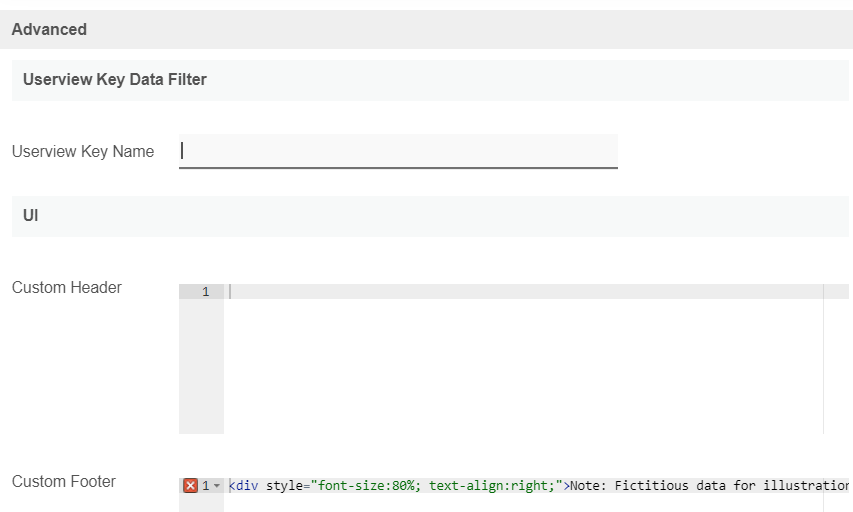Click the red error icon in Custom Footer gutter

(191, 486)
